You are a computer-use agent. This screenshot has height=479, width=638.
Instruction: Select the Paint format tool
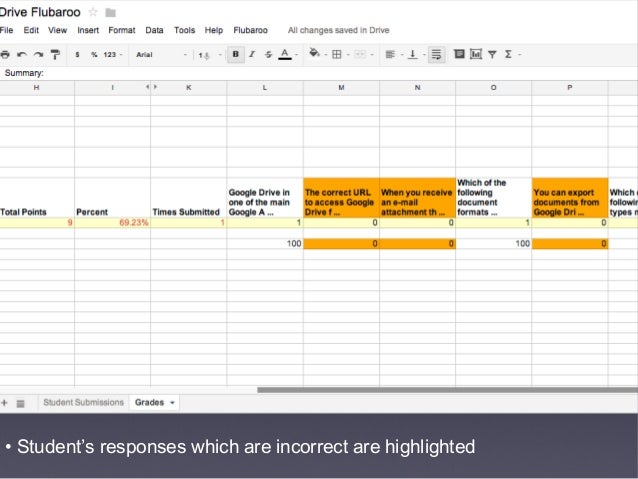(55, 54)
